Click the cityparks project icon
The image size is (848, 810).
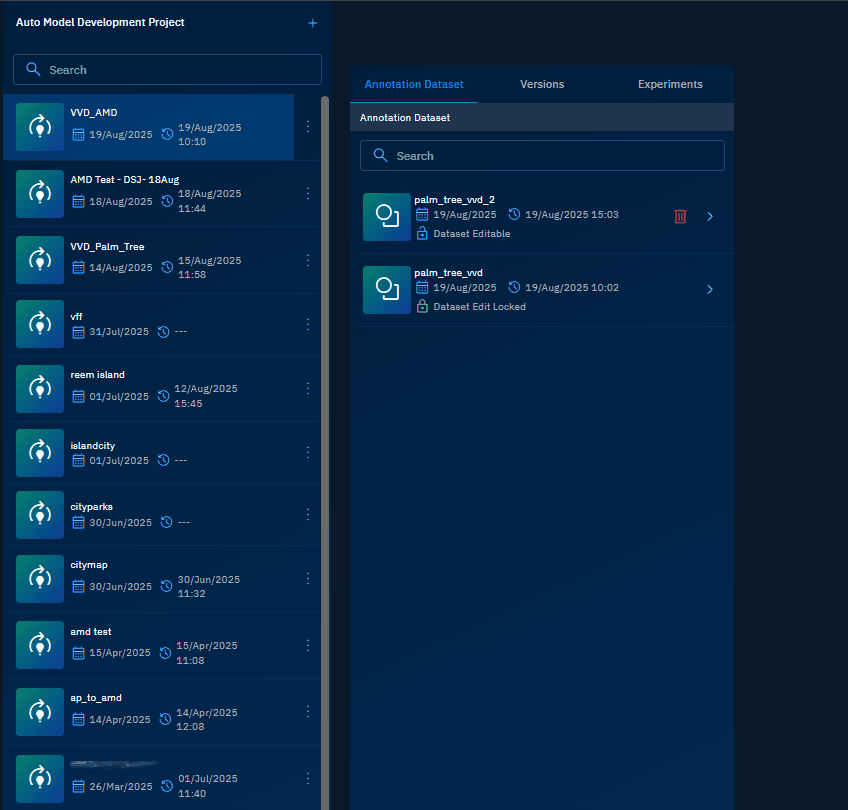tap(40, 514)
